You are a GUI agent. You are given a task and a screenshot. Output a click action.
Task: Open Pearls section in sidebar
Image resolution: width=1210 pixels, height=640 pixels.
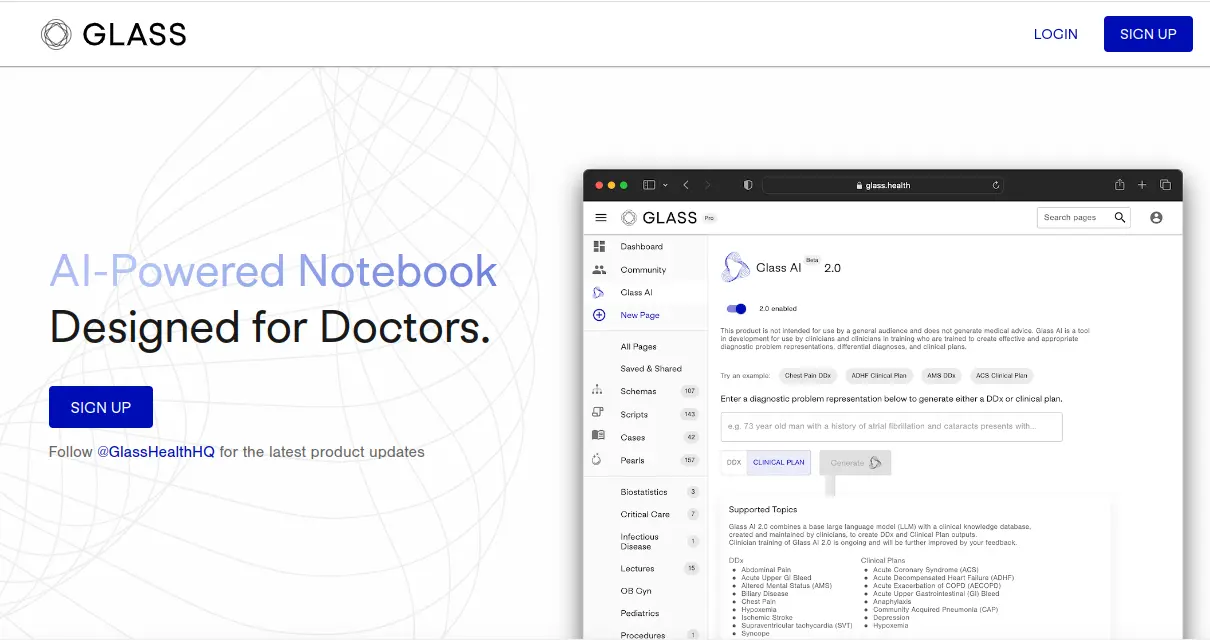(x=632, y=460)
